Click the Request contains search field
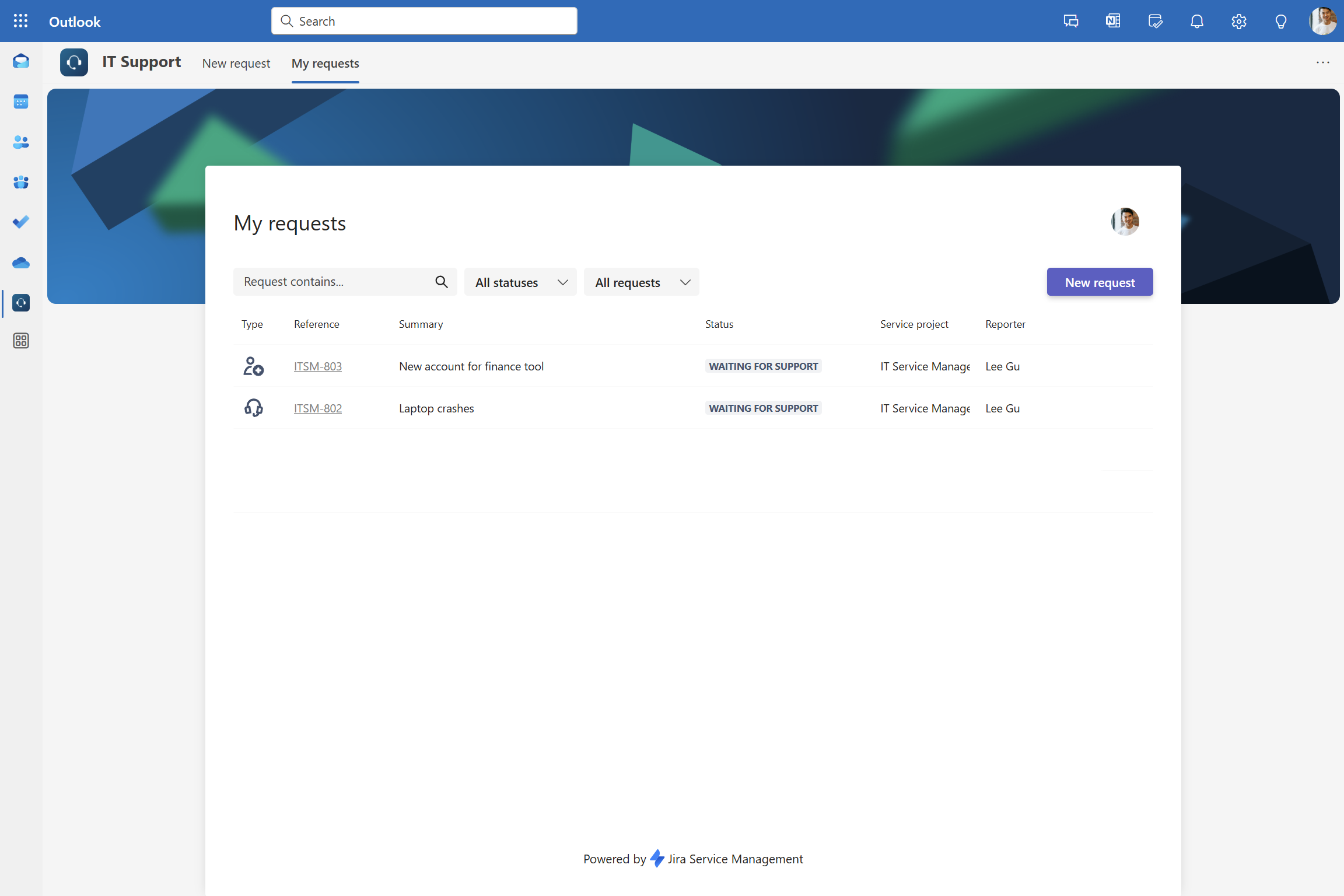 [332, 282]
